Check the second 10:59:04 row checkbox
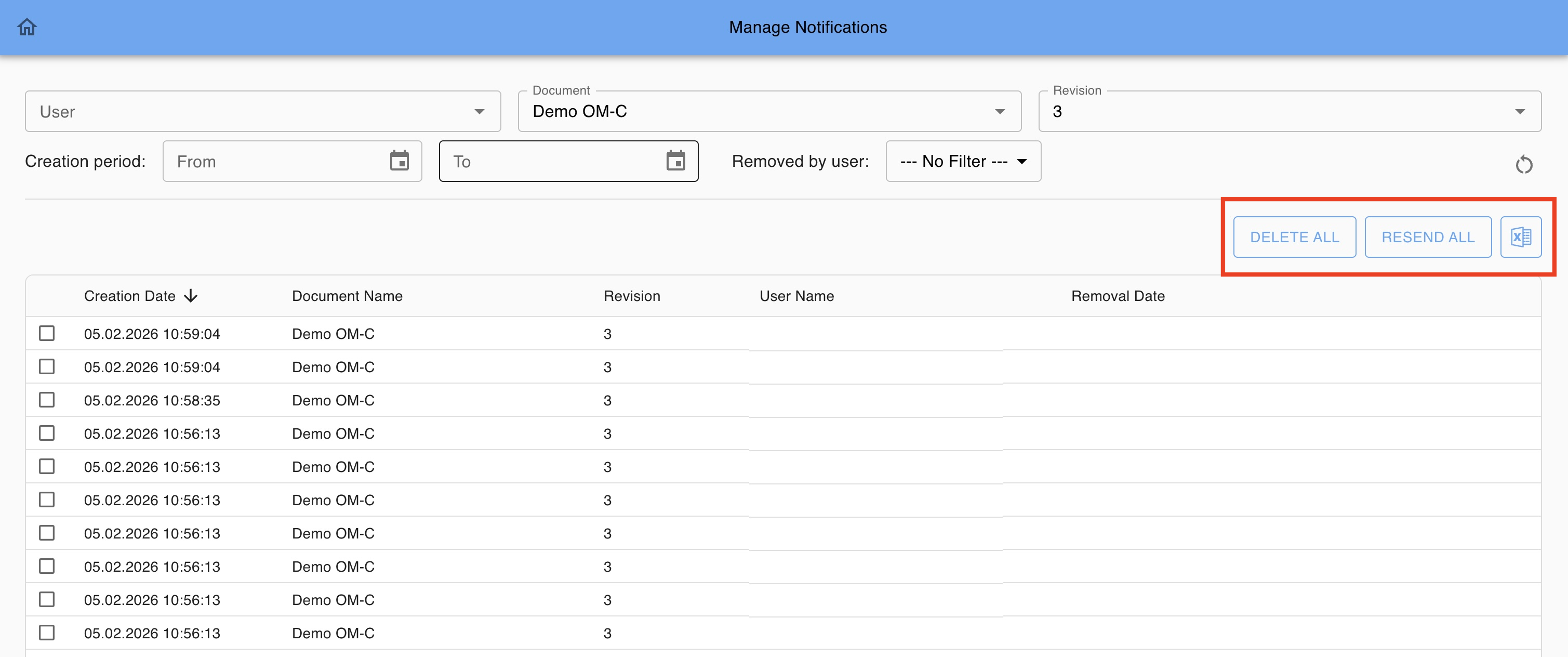Image resolution: width=1568 pixels, height=657 pixels. pos(47,366)
